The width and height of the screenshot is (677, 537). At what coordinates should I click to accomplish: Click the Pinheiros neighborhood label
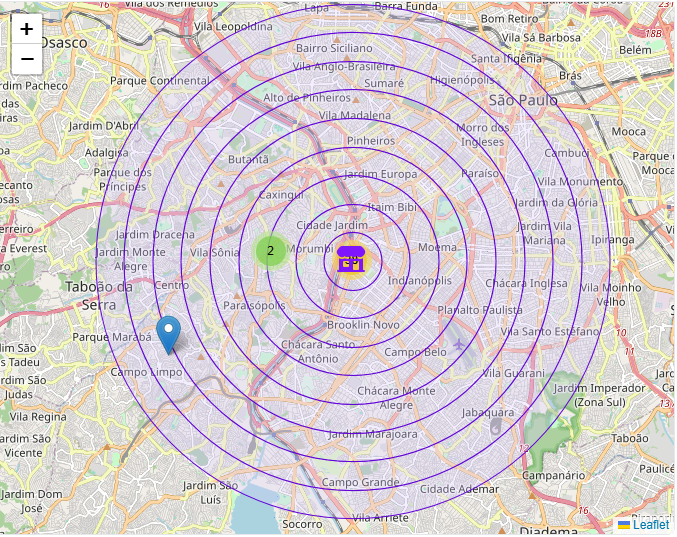370,141
